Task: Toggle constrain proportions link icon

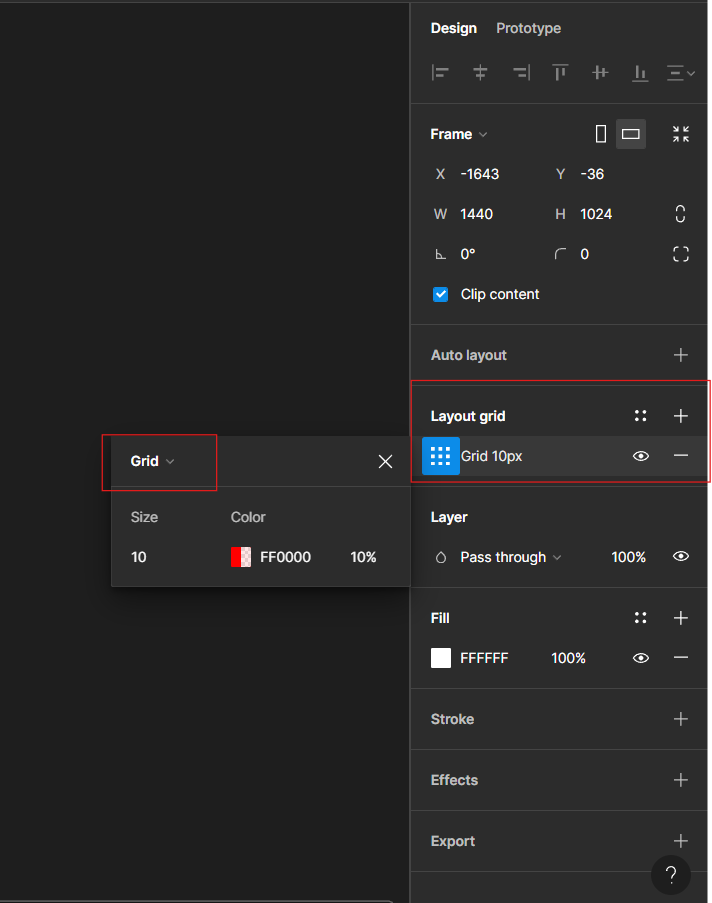Action: pos(681,214)
